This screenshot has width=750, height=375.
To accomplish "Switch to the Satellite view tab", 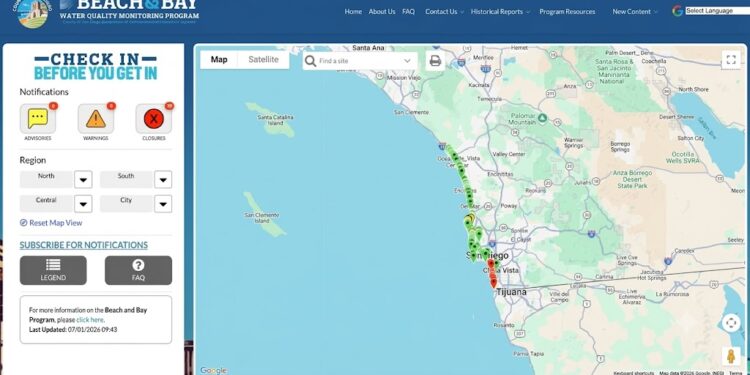I will (x=264, y=60).
